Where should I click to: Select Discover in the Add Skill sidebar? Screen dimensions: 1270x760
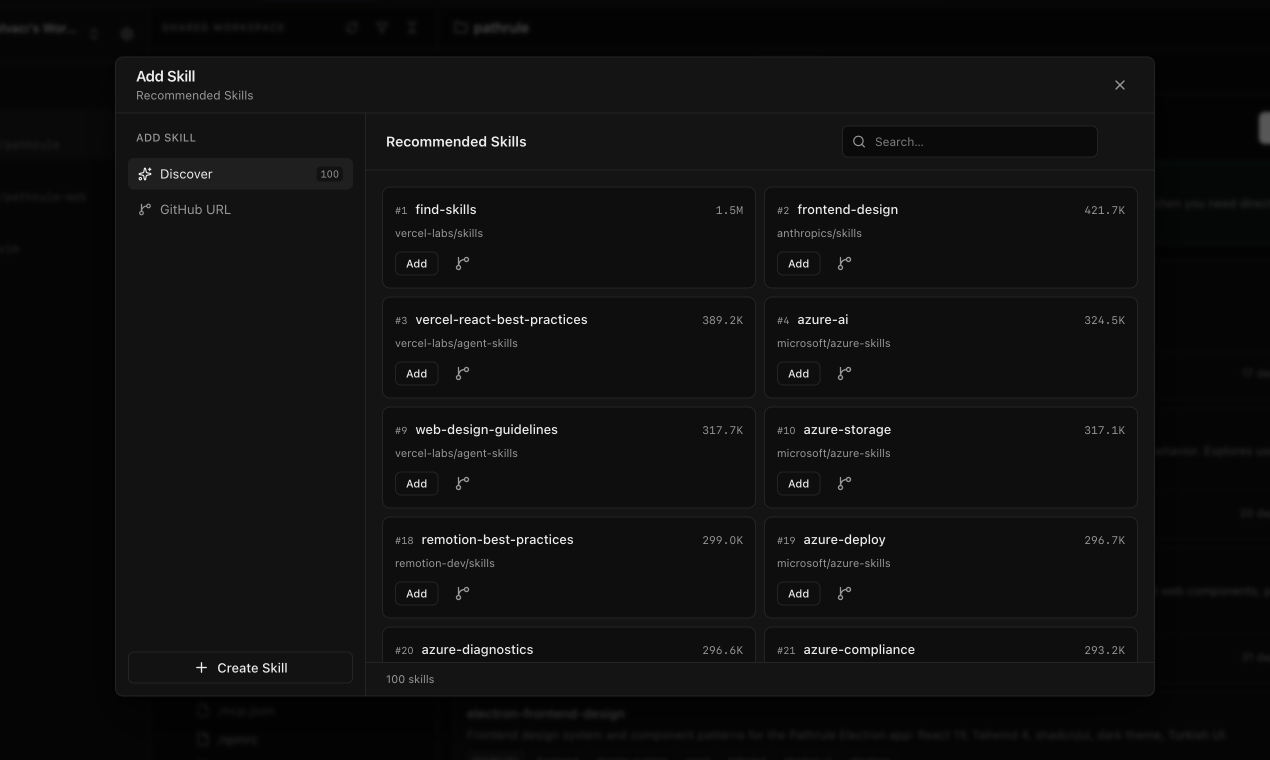pos(240,174)
